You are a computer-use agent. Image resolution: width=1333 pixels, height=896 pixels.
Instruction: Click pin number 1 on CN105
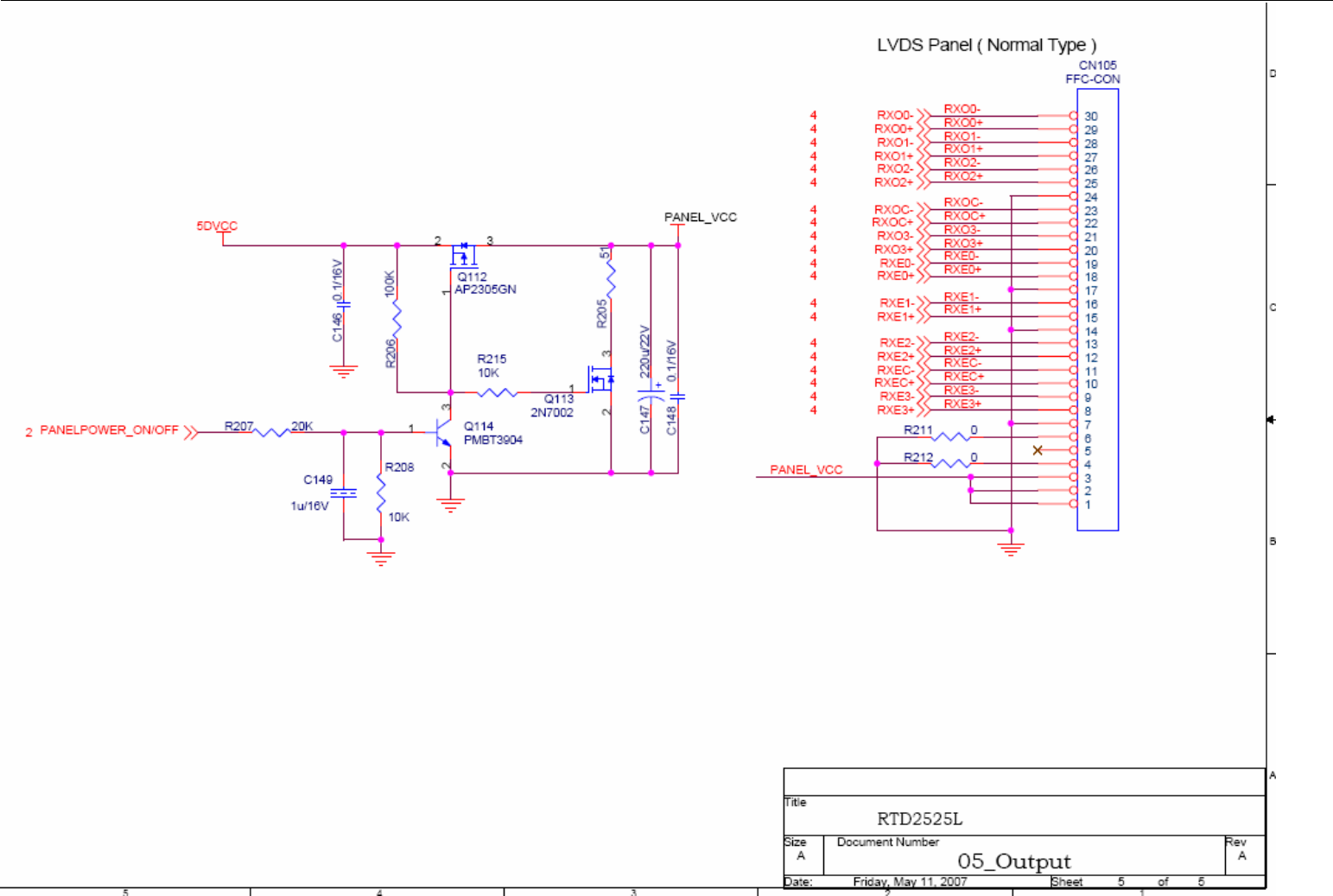click(1088, 505)
